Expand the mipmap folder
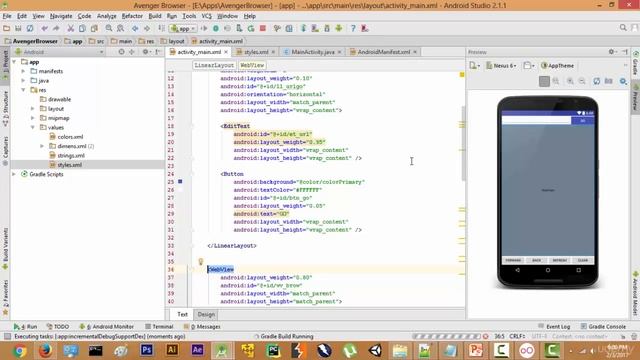This screenshot has height=360, width=640. point(33,118)
